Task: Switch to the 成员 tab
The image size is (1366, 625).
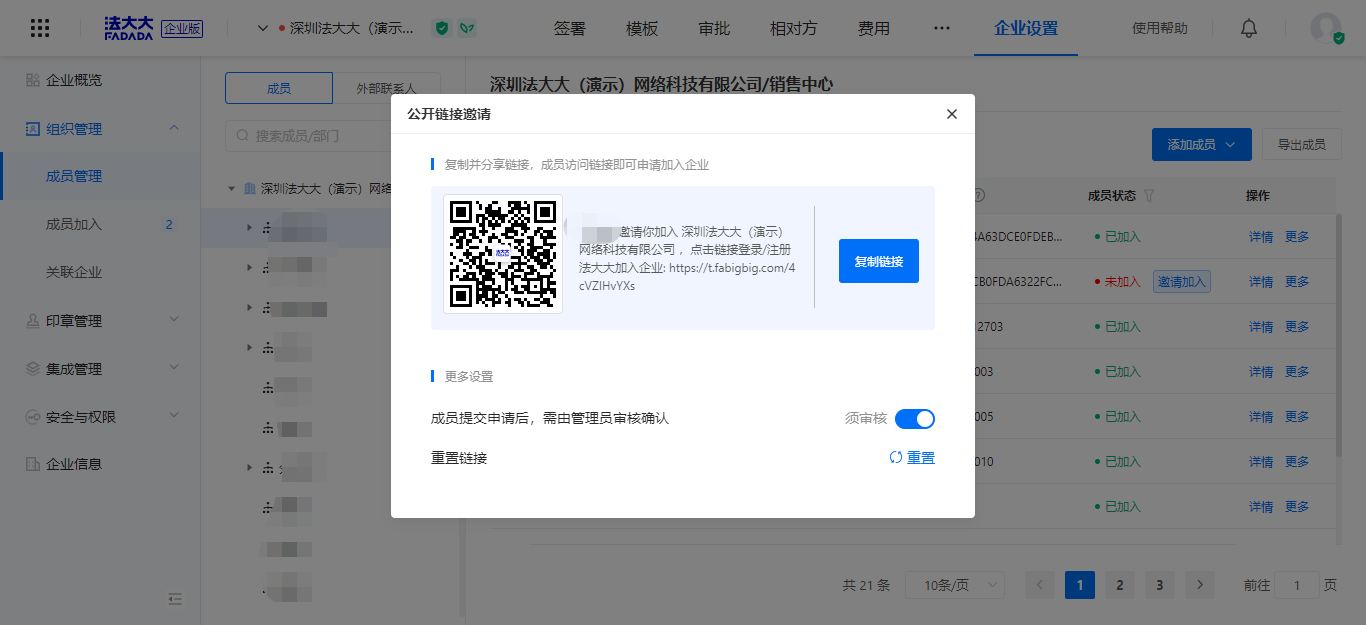Action: [279, 88]
